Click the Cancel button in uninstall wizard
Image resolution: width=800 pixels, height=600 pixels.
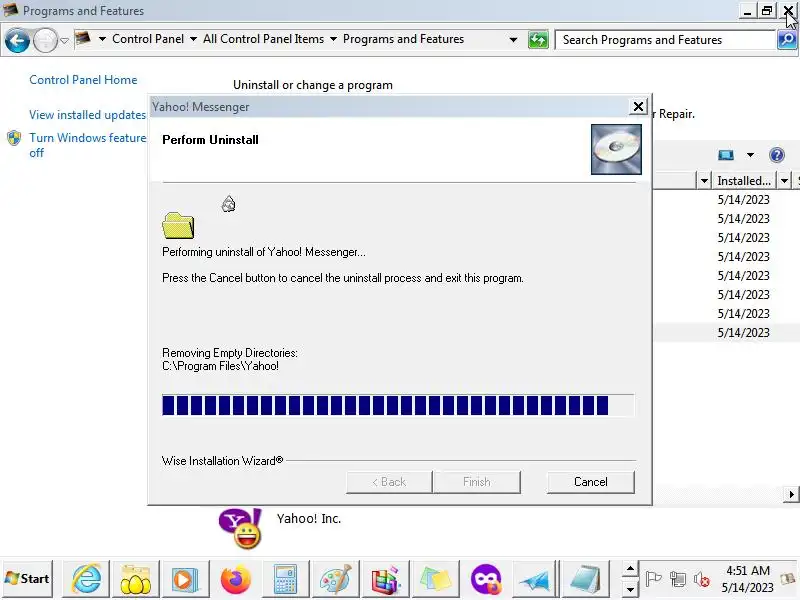coord(590,482)
